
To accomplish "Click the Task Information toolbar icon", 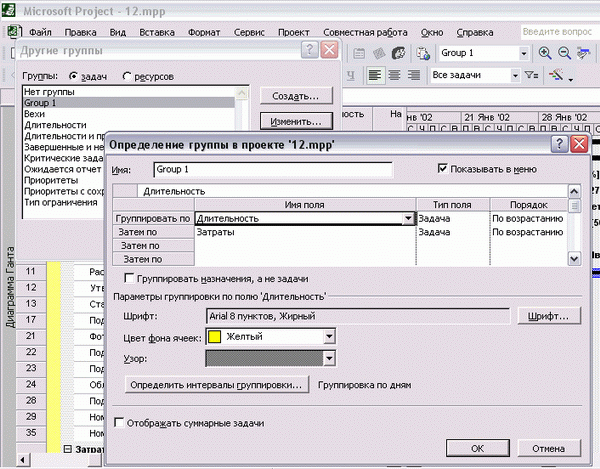I will pyautogui.click(x=359, y=53).
